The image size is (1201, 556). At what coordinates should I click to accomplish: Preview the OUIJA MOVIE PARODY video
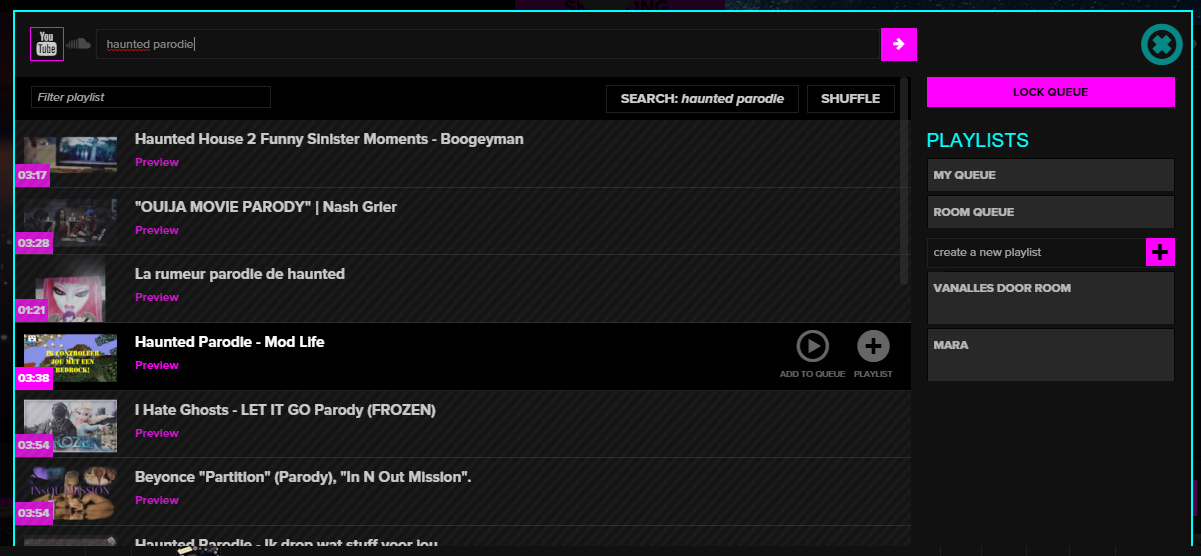click(x=157, y=230)
